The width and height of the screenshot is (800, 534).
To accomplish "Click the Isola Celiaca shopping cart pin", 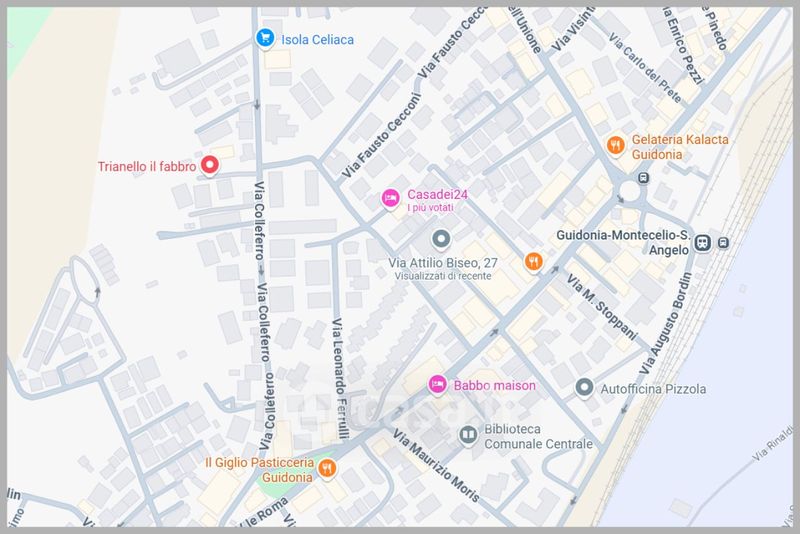I will (x=265, y=38).
